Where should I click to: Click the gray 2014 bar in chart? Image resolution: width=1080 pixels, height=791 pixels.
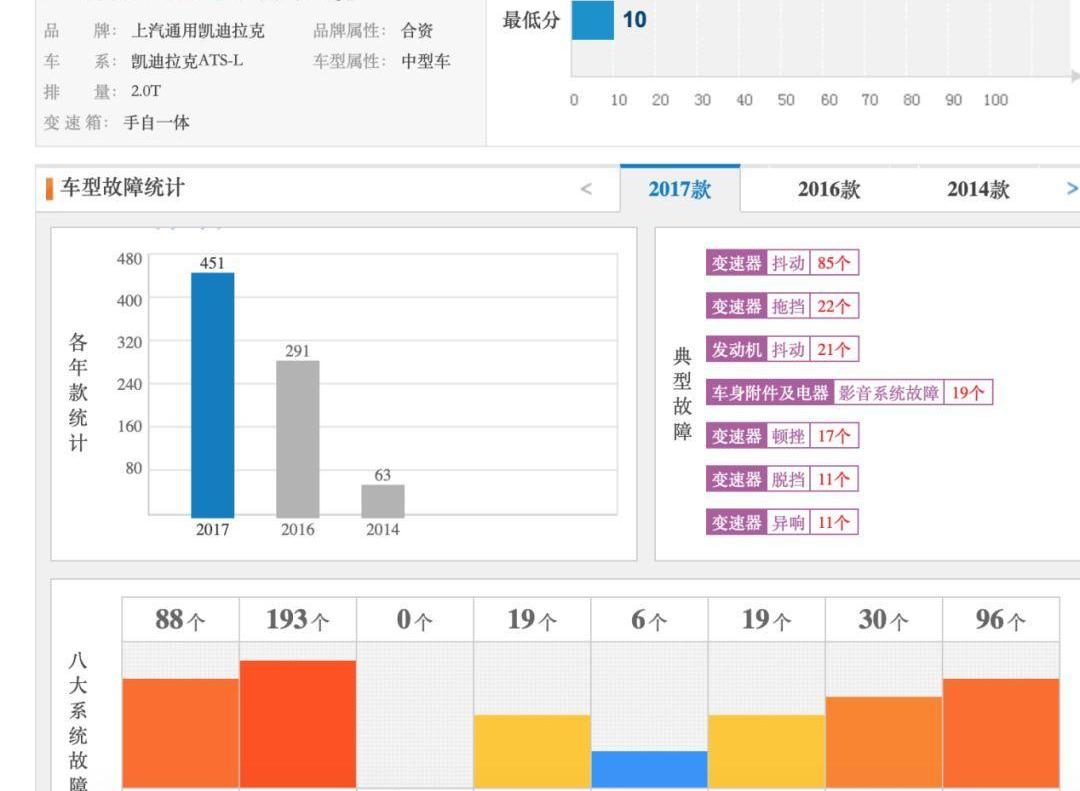[x=383, y=501]
